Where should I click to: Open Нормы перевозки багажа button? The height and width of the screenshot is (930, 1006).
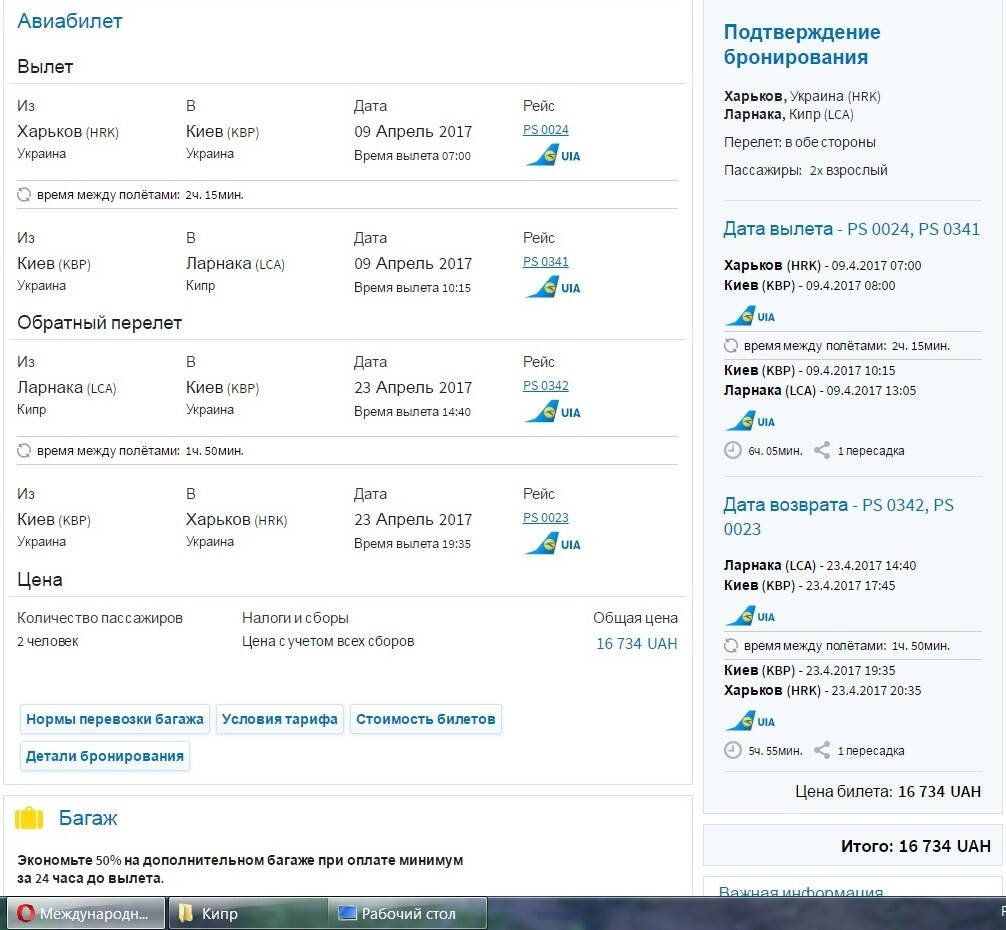click(115, 719)
